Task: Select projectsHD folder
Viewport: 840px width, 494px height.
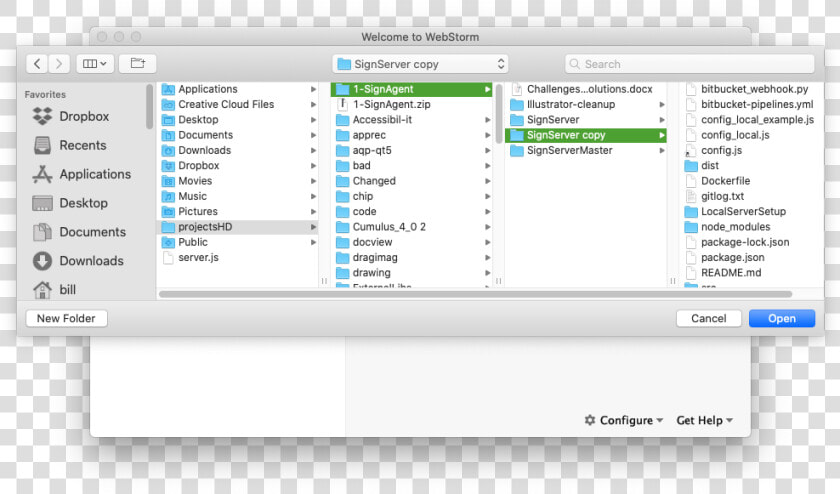Action: coord(238,227)
